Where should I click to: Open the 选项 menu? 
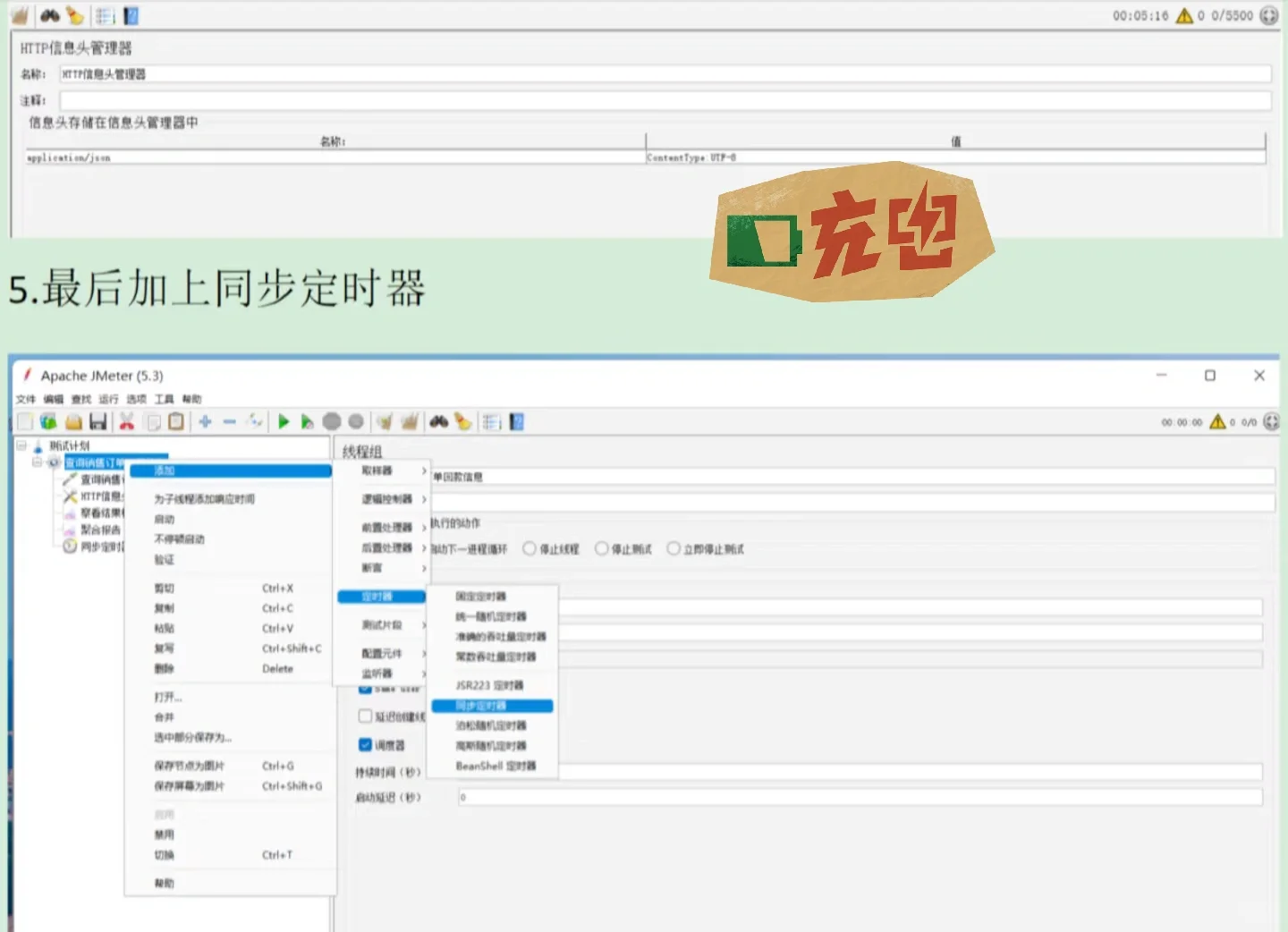click(136, 399)
